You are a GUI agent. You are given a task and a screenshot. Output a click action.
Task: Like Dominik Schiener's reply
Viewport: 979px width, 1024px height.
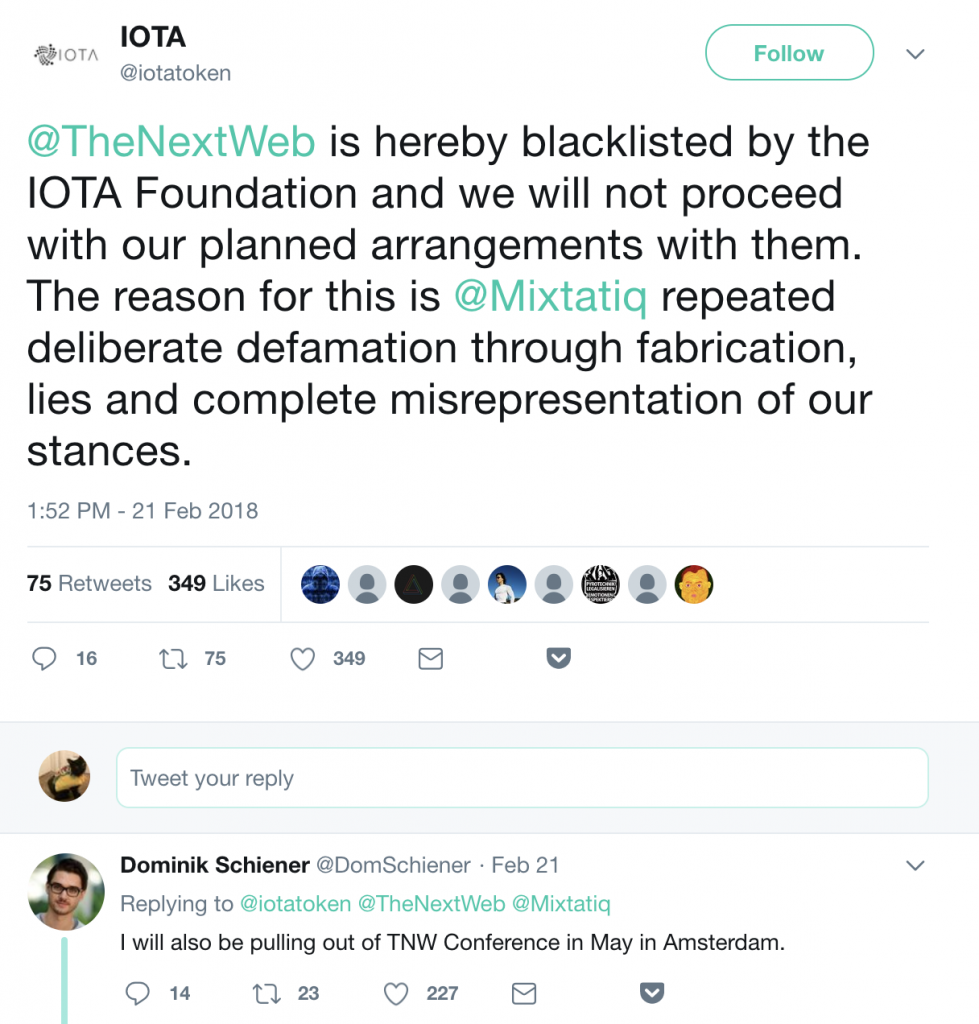coord(396,993)
